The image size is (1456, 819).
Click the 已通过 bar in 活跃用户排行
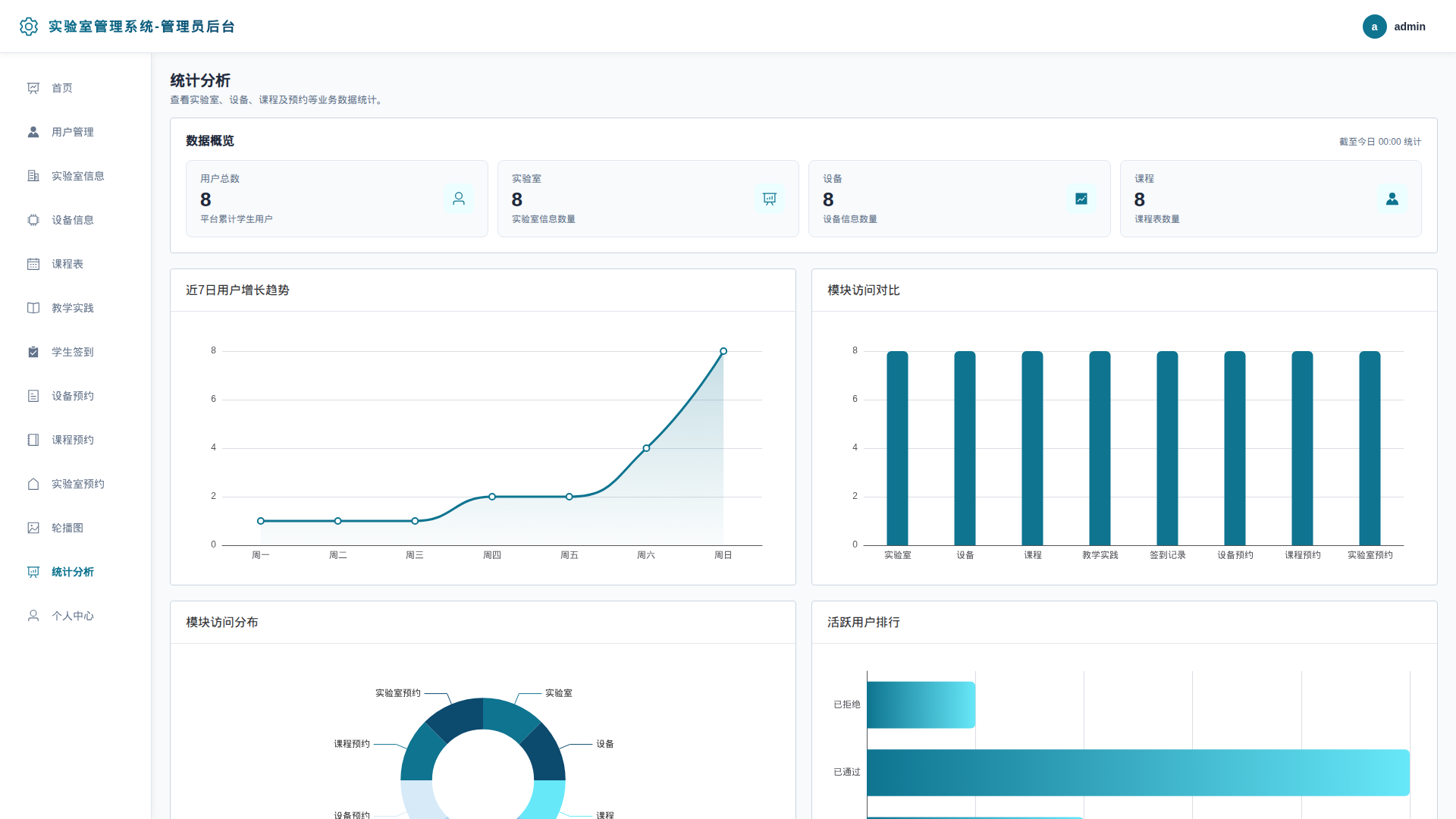point(1138,773)
